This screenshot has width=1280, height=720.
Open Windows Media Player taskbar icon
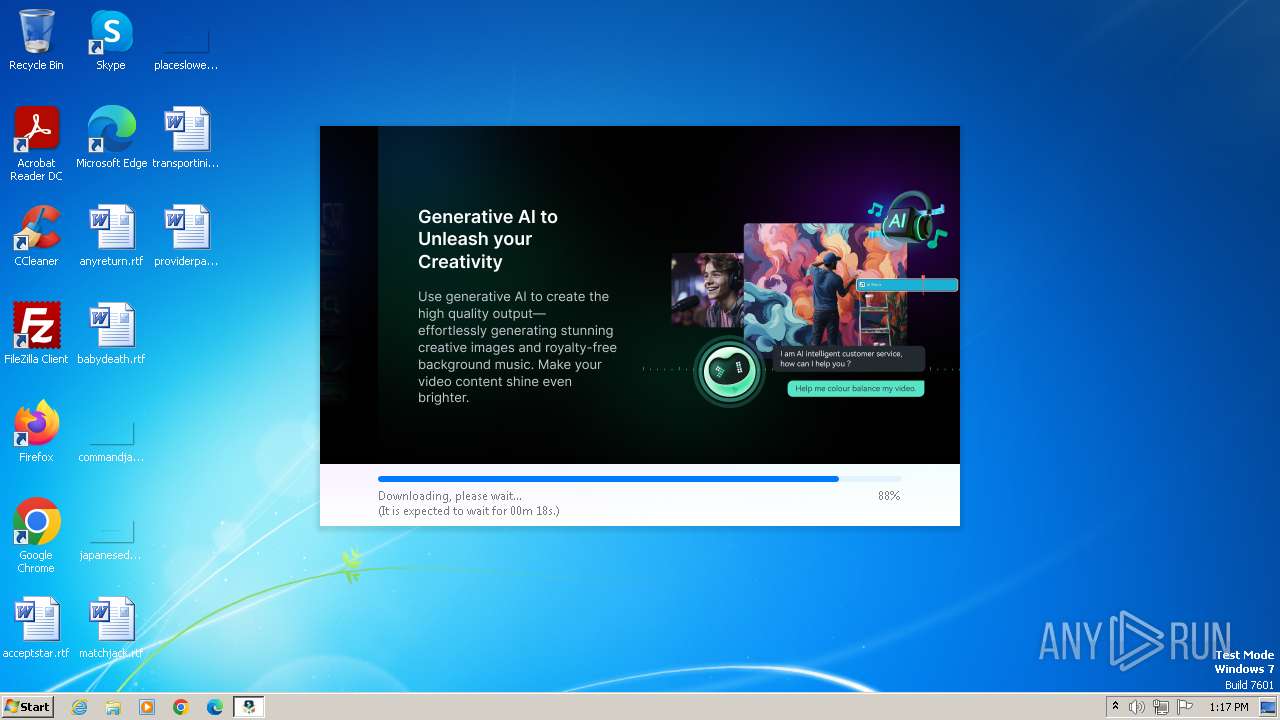pyautogui.click(x=147, y=707)
